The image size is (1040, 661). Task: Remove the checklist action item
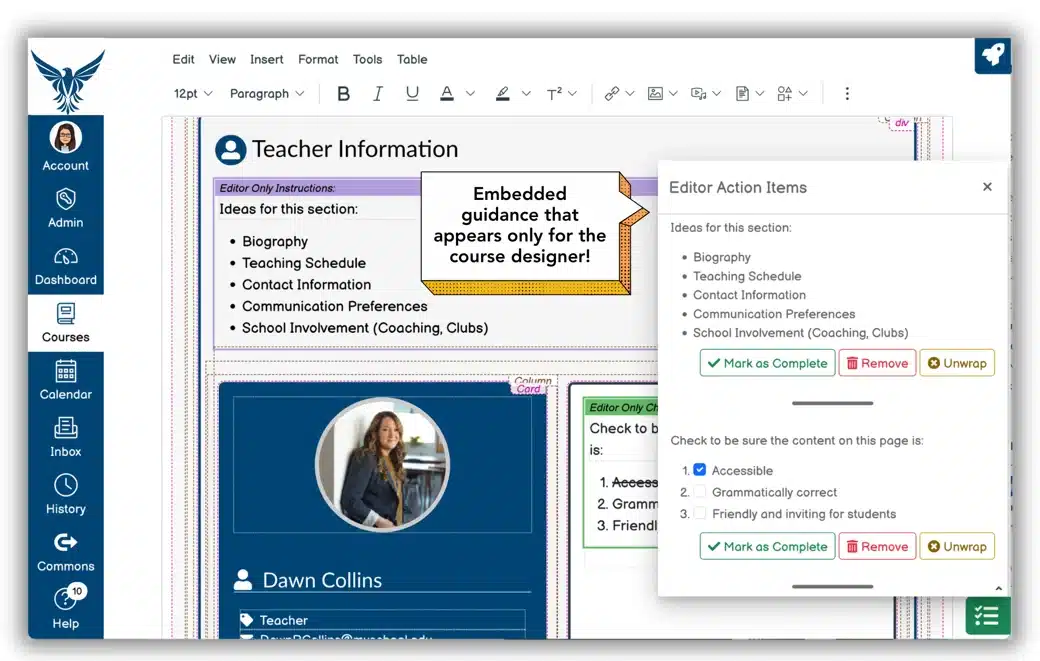[877, 546]
